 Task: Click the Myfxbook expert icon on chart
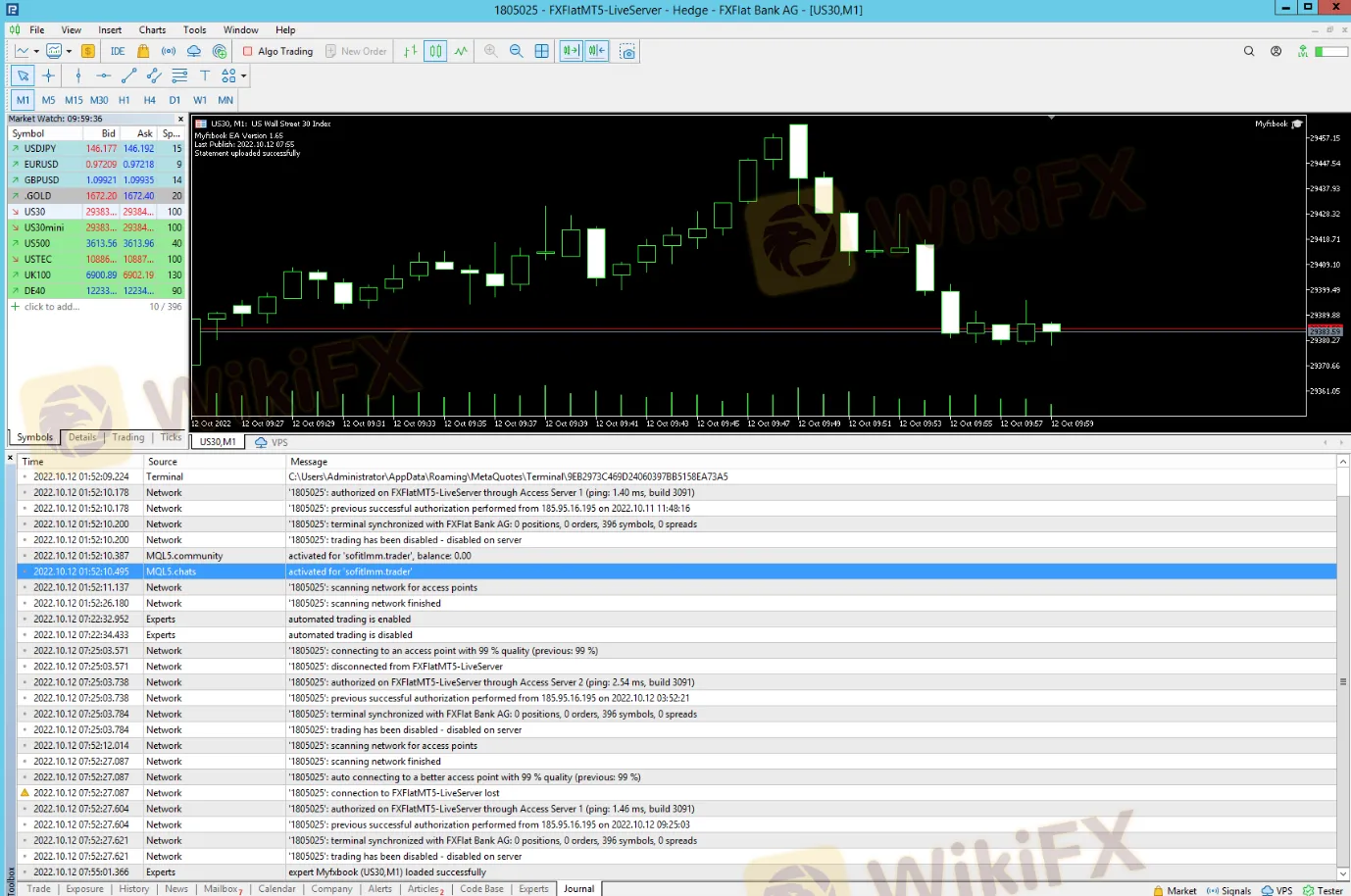pos(1297,124)
